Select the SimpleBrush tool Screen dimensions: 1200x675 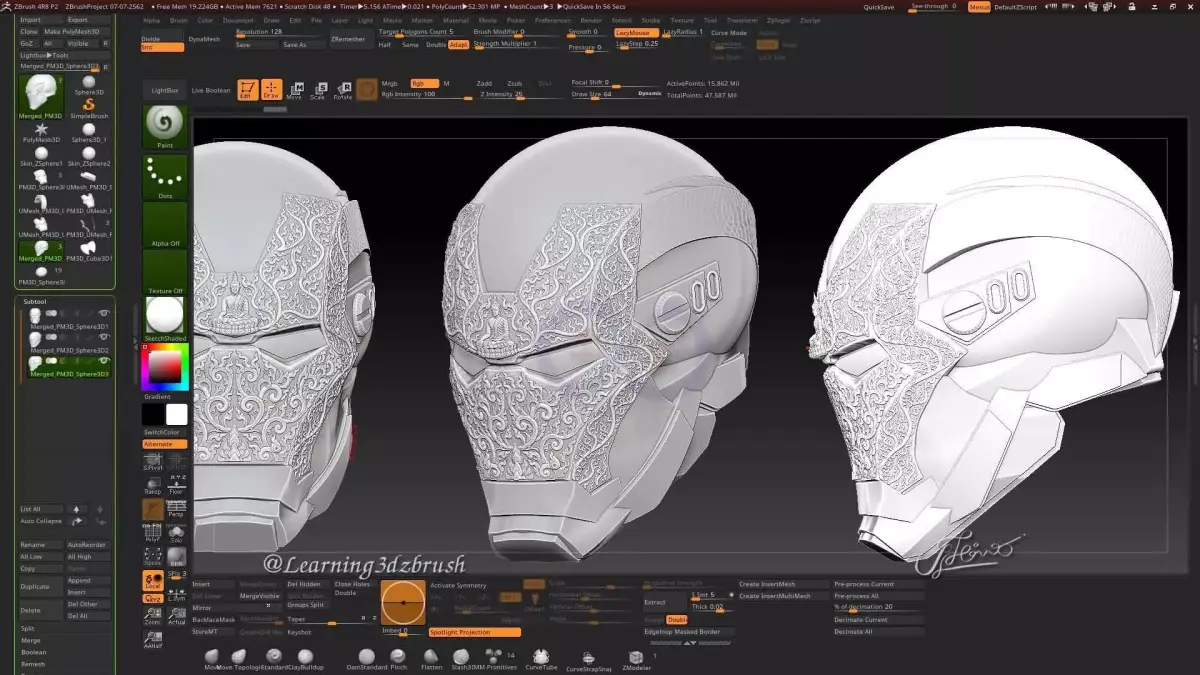(x=88, y=108)
